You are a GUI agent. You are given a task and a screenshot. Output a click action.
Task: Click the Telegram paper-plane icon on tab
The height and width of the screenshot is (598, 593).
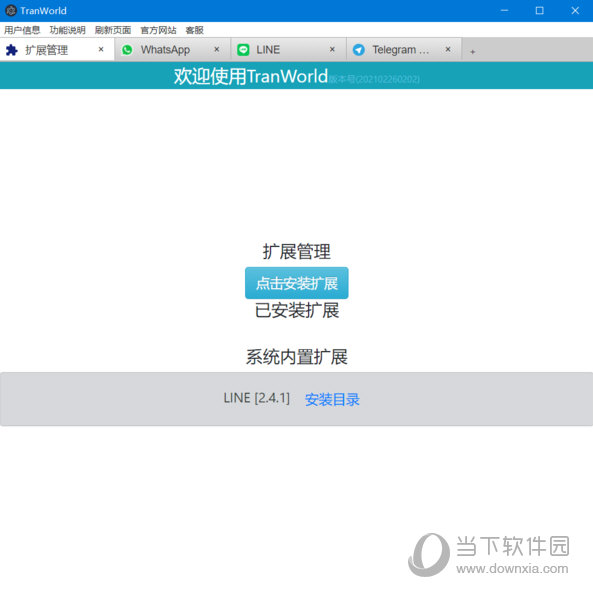coord(358,50)
